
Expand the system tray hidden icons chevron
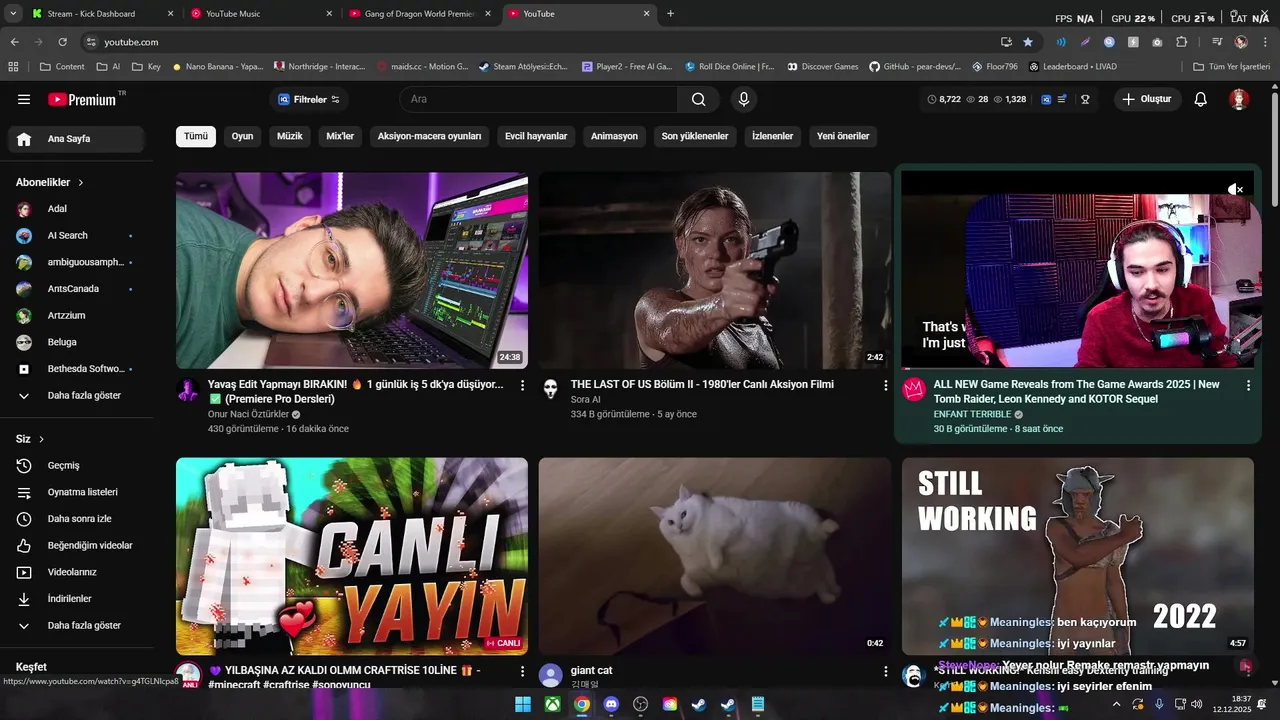[1116, 704]
